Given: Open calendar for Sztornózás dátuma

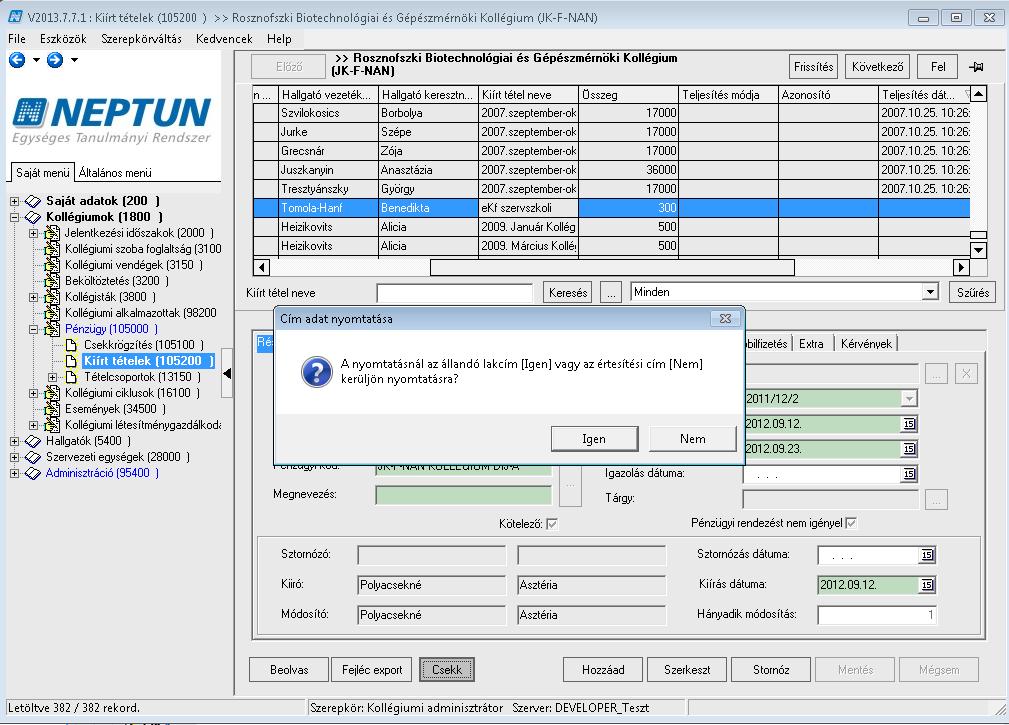Looking at the screenshot, I should [927, 555].
